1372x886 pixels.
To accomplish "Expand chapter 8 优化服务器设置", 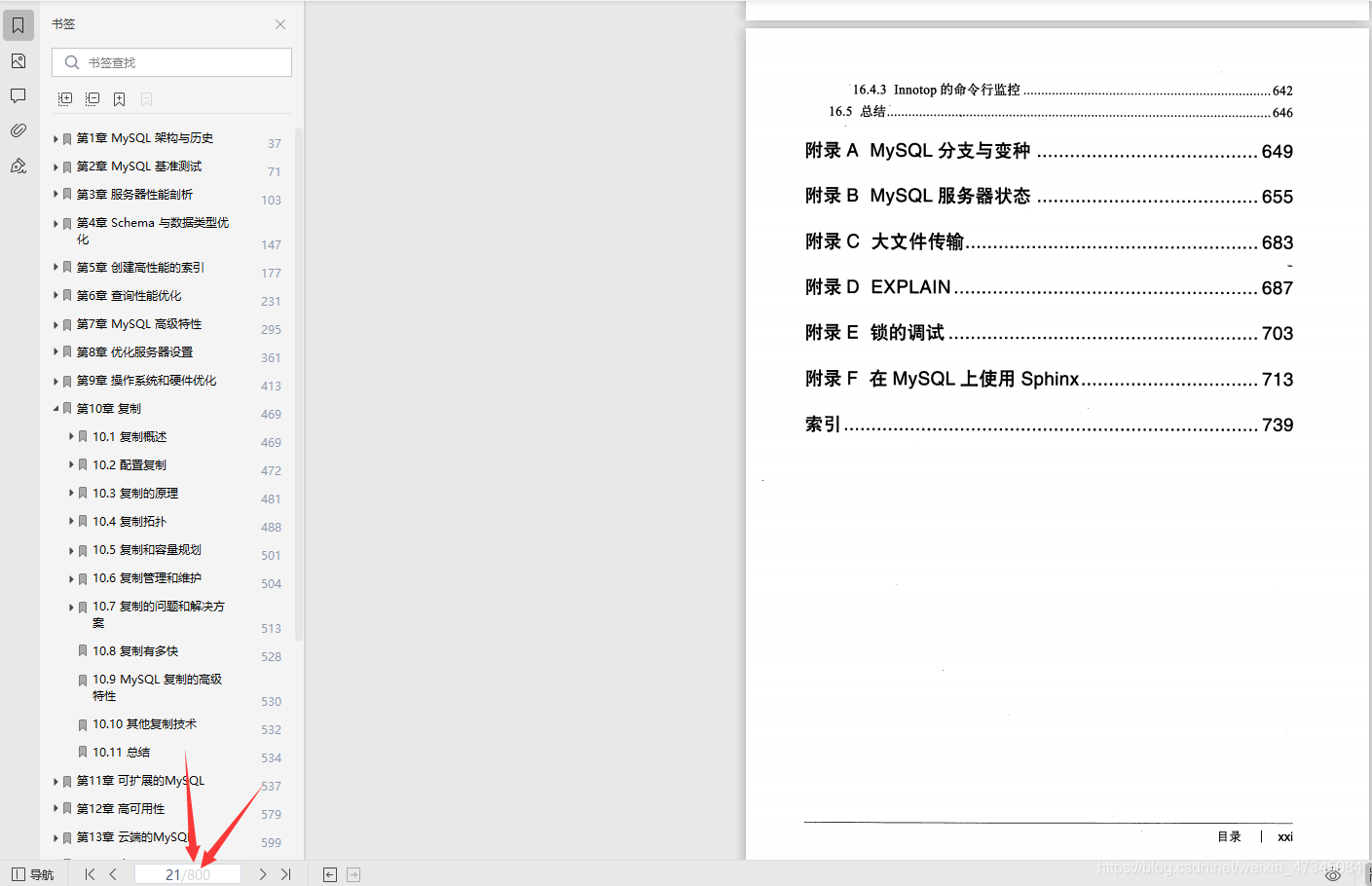I will pyautogui.click(x=56, y=352).
